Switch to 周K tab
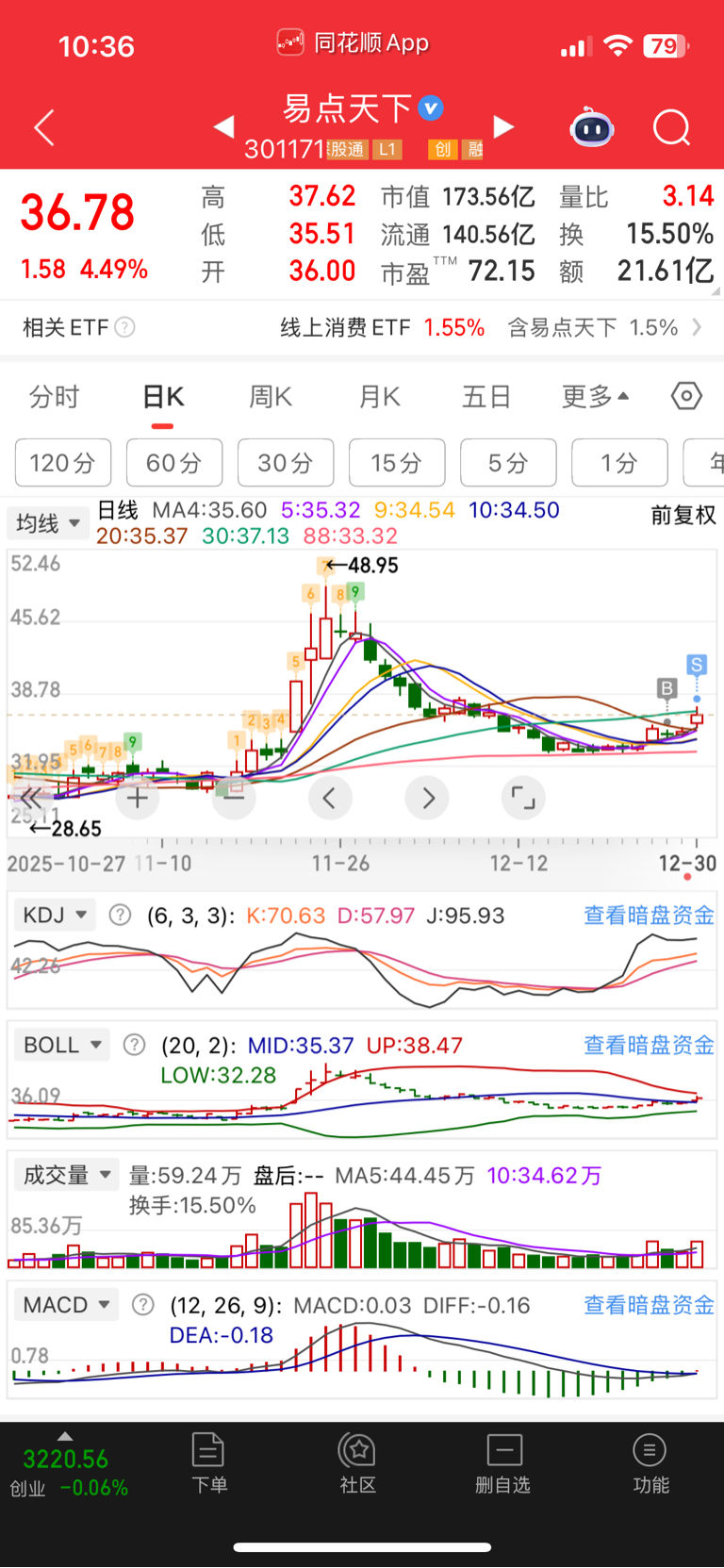The image size is (724, 1568). (271, 396)
